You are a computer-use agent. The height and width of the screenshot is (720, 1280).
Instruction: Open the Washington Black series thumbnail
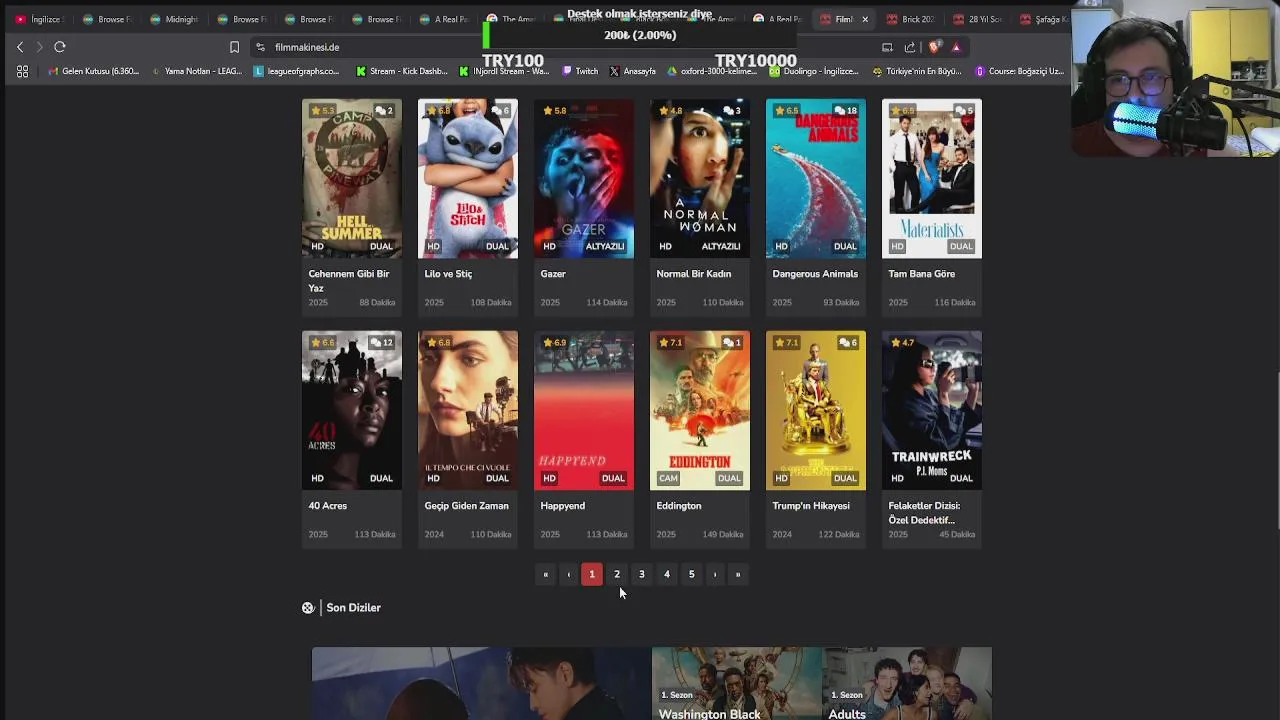click(737, 684)
